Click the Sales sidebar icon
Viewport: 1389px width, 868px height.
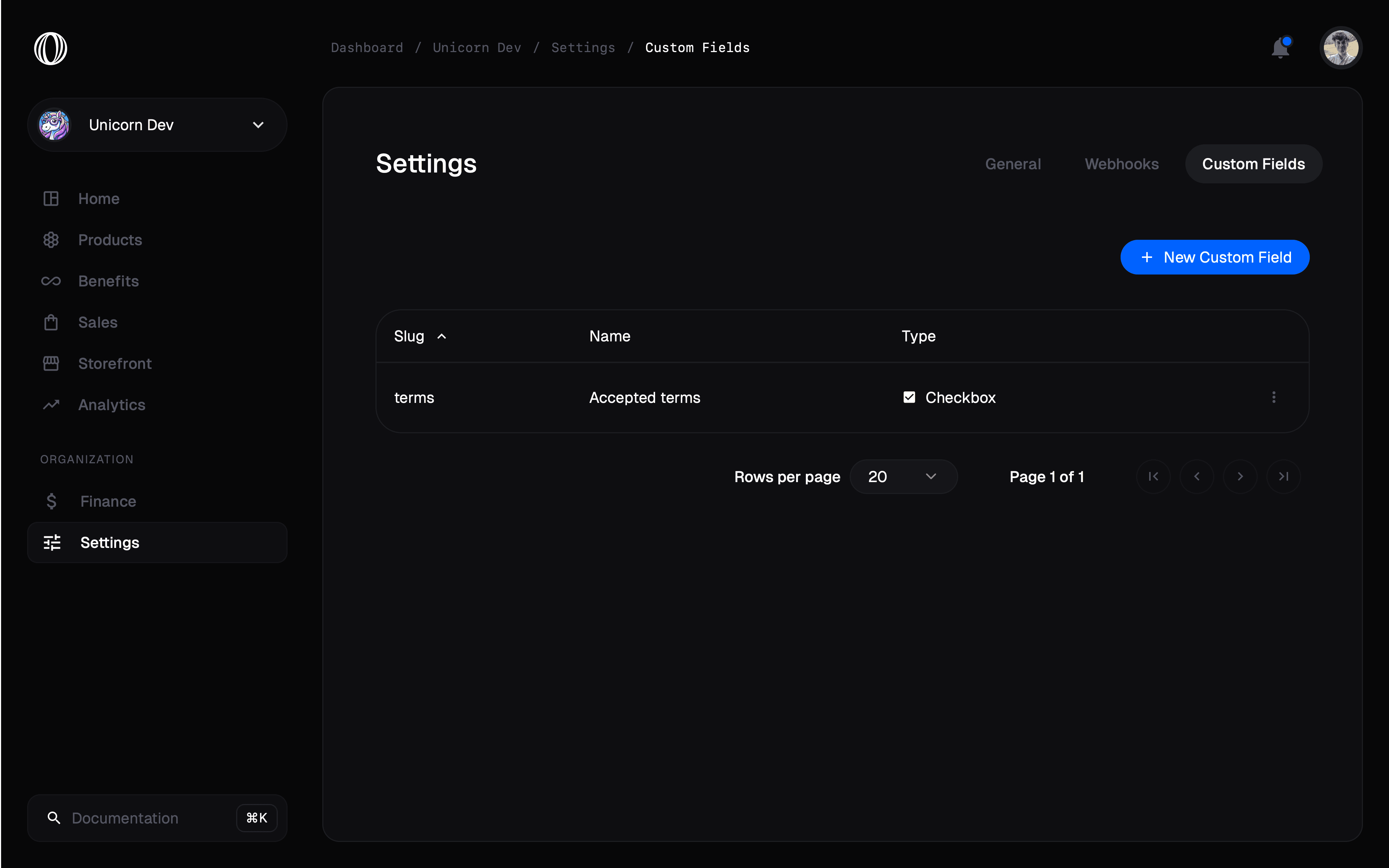(51, 321)
